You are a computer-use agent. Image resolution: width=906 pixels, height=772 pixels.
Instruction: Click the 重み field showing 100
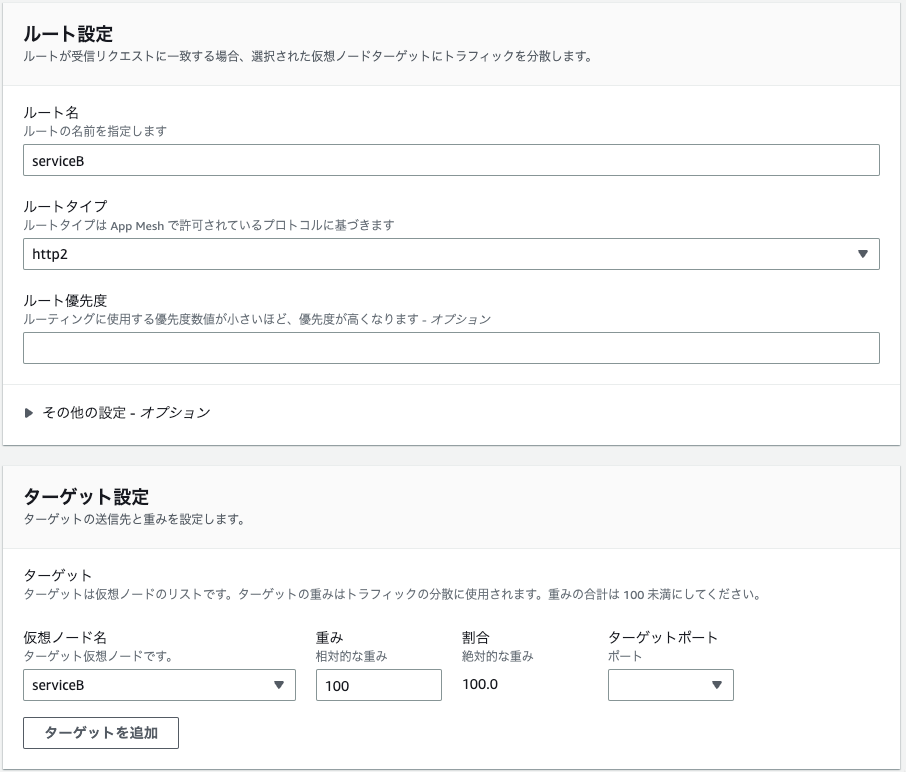point(379,685)
